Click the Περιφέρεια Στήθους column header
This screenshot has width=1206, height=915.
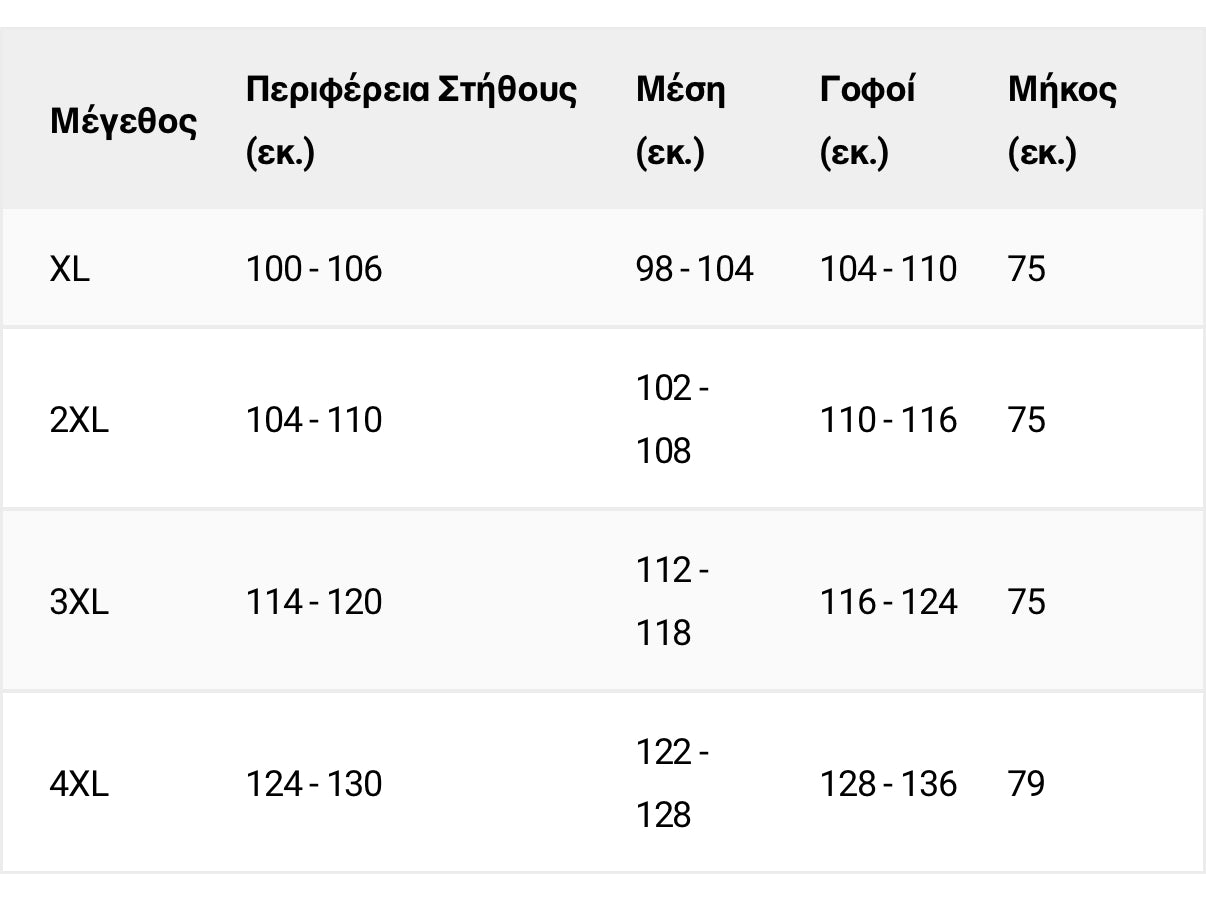pos(411,122)
